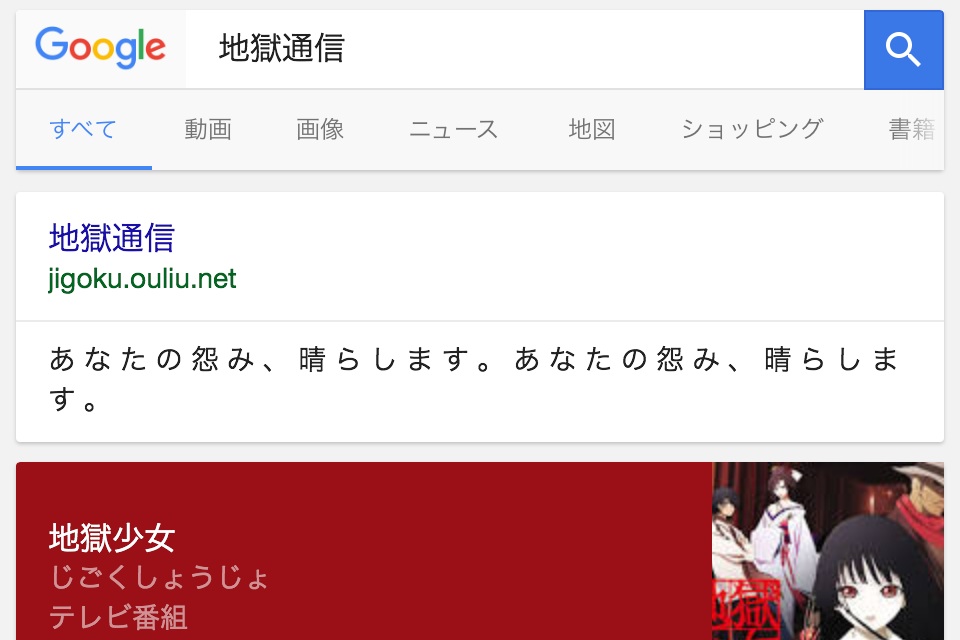Image resolution: width=960 pixels, height=640 pixels.
Task: Open the 地図 tab
Action: 592,129
